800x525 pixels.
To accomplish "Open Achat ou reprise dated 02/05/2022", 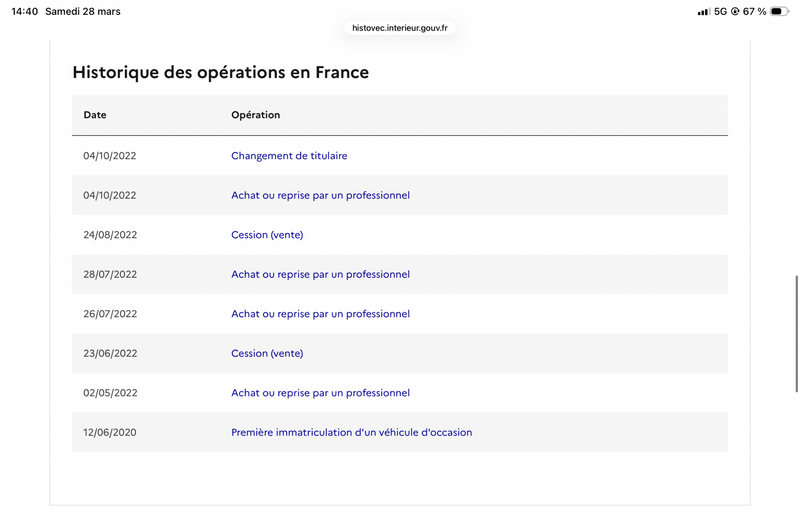I will 320,393.
